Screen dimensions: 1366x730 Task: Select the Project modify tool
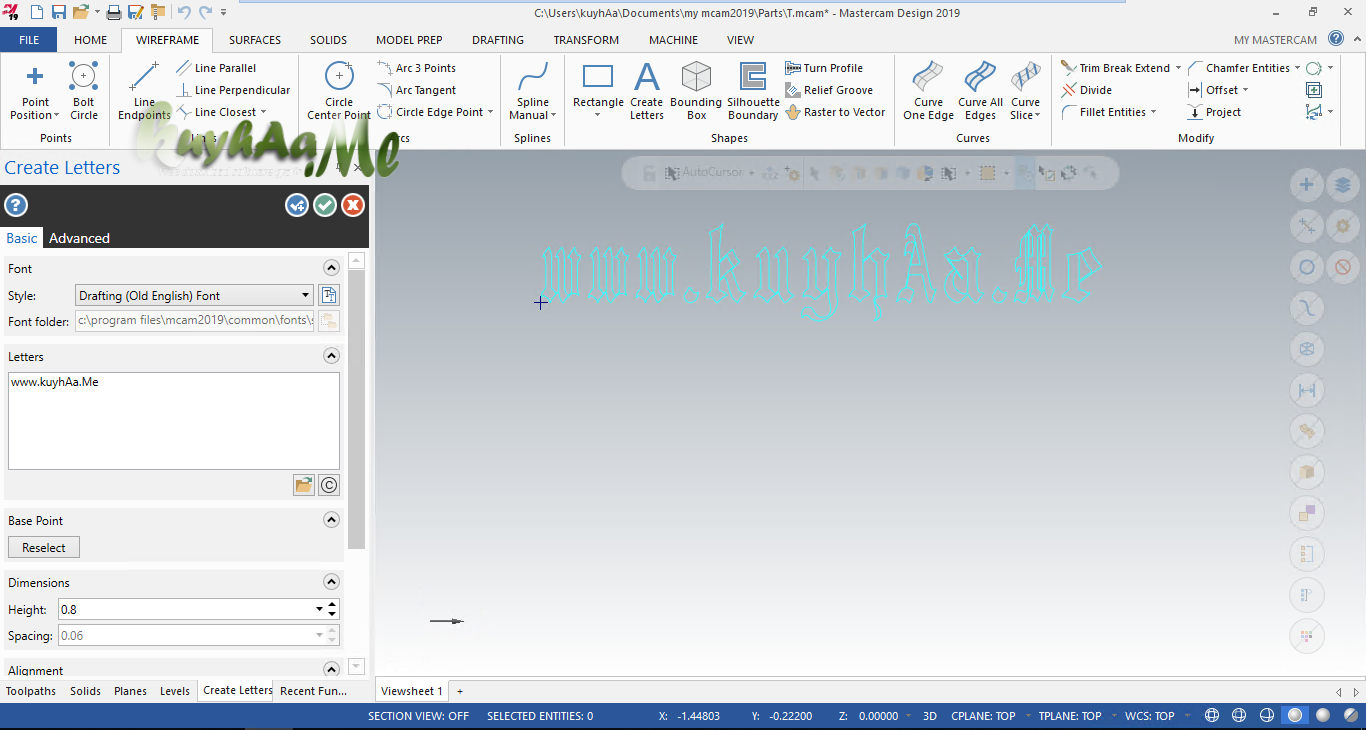1214,112
